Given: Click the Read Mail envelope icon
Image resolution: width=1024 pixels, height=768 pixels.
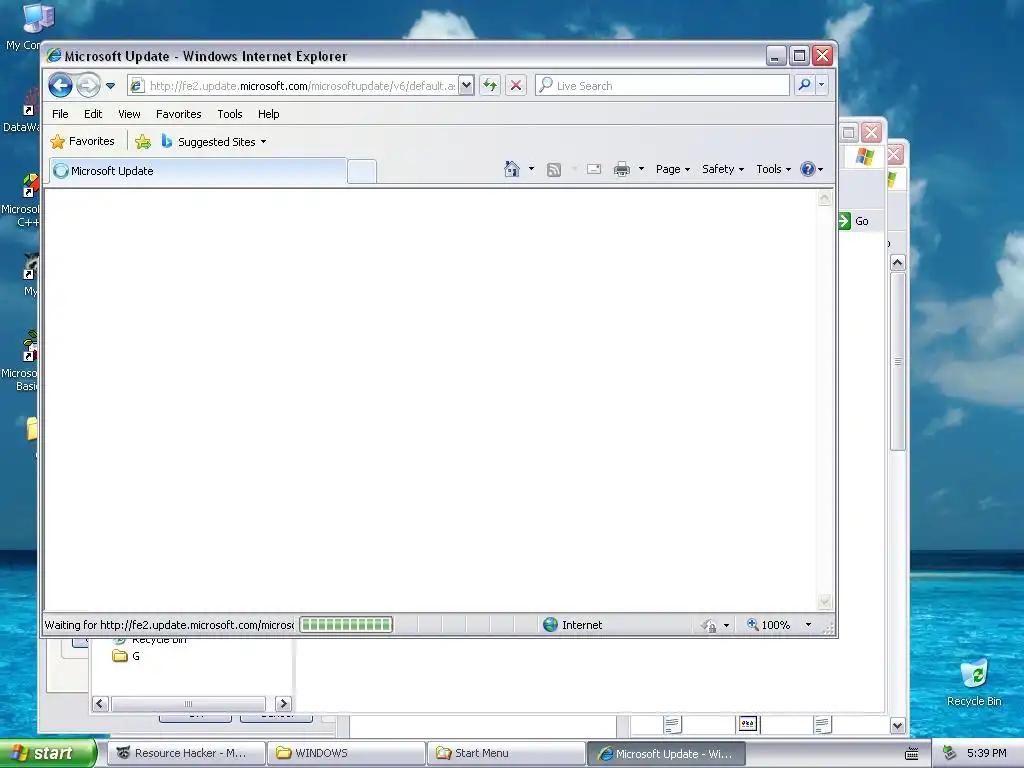Looking at the screenshot, I should [594, 169].
